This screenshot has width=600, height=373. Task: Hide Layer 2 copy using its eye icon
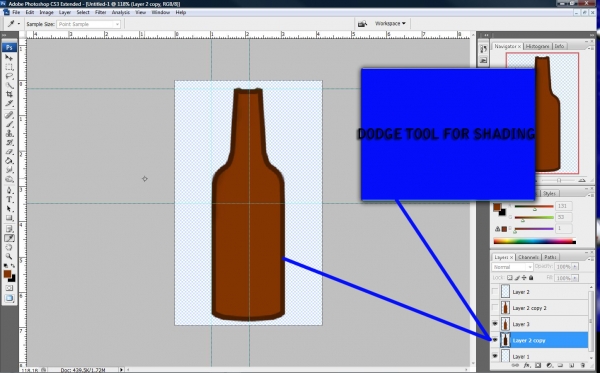point(495,340)
